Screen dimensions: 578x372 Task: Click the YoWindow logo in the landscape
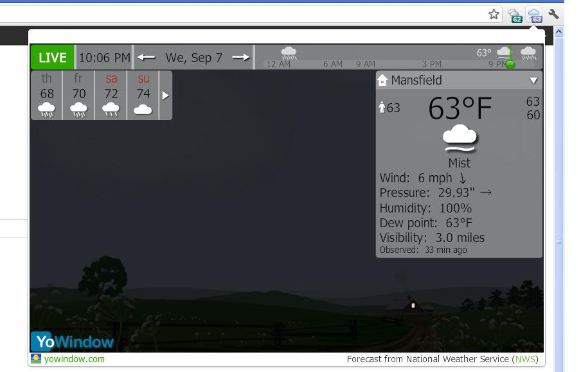coord(73,342)
